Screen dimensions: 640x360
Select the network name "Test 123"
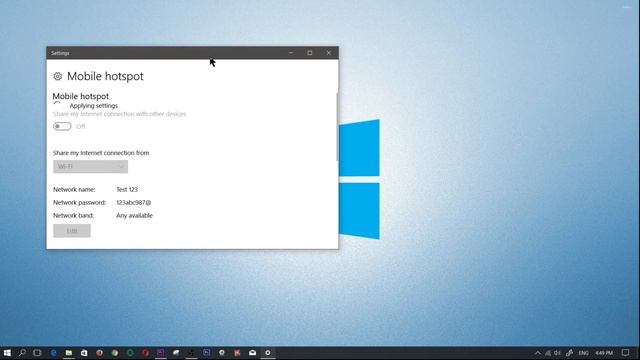point(127,189)
